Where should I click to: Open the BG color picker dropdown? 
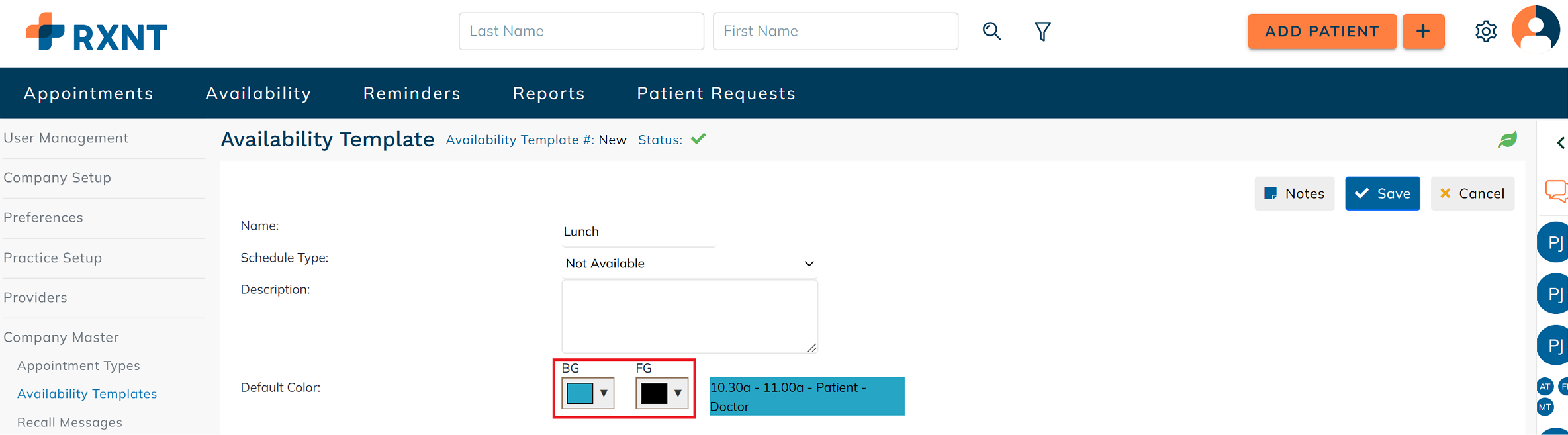pyautogui.click(x=588, y=393)
